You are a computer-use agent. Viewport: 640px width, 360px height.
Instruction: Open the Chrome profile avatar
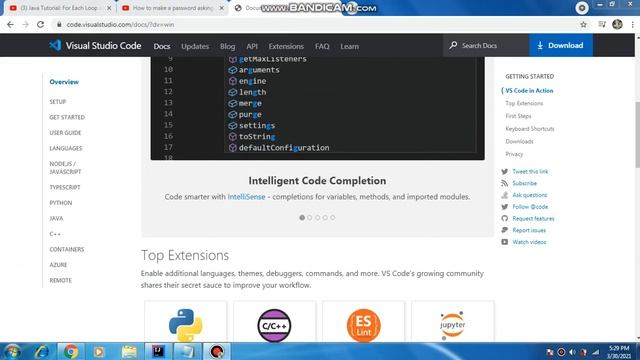617,24
